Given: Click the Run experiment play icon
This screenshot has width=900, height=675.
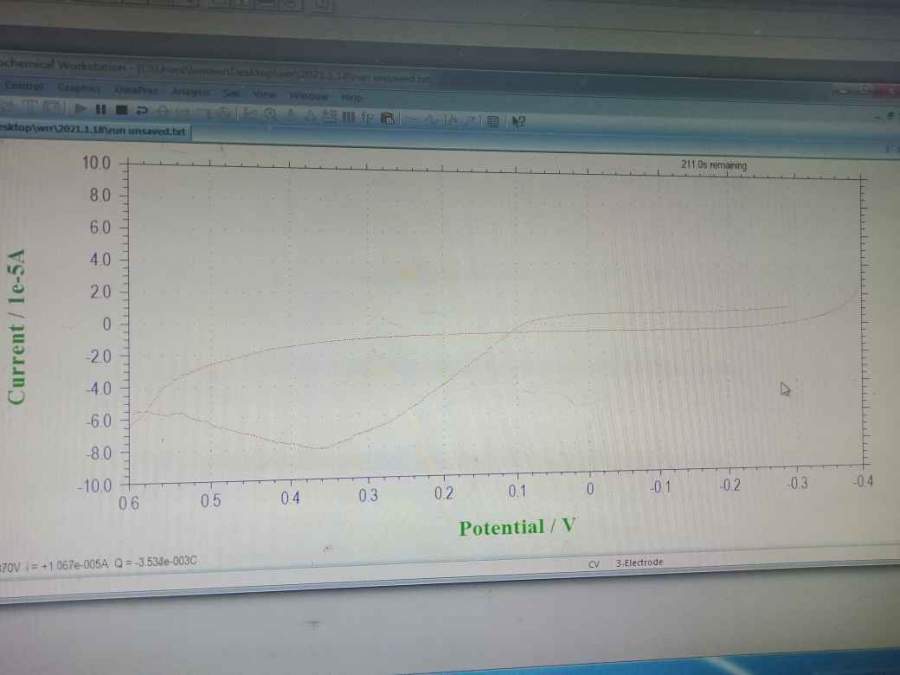Looking at the screenshot, I should [x=80, y=108].
